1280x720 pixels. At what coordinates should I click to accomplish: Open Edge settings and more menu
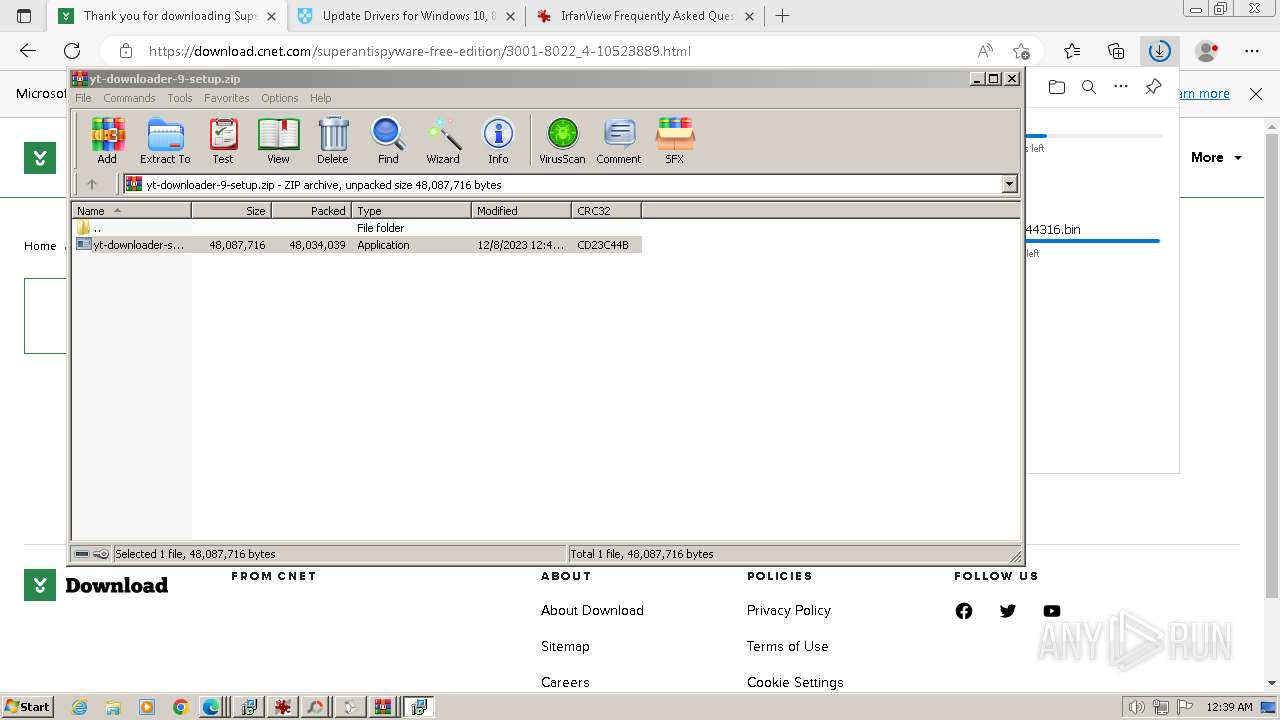1252,51
